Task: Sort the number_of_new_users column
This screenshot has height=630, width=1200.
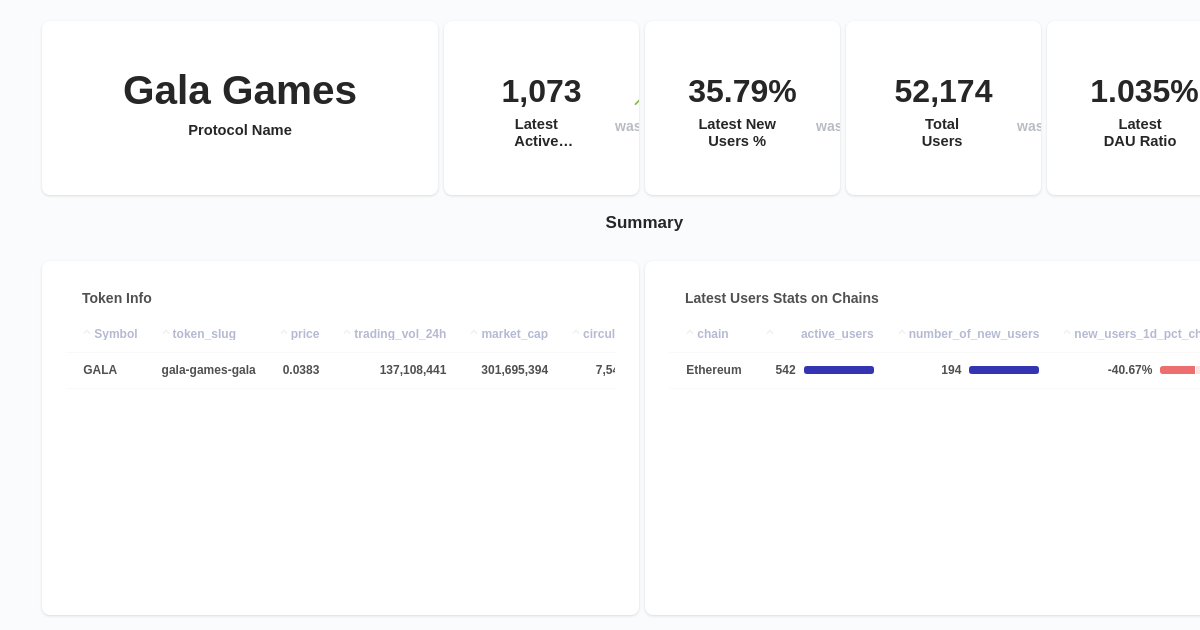Action: [x=900, y=334]
